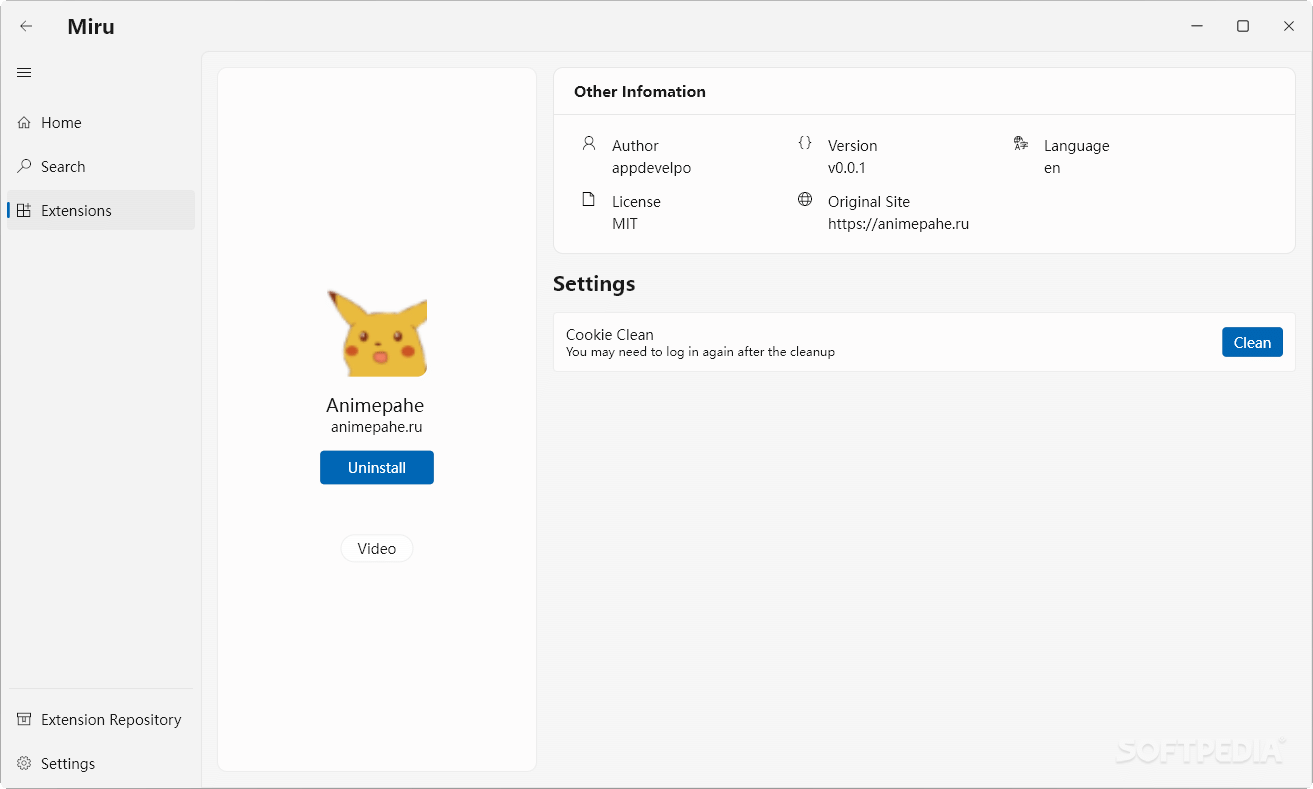Viewport: 1313px width, 789px height.
Task: Click the Version braces icon
Action: (x=805, y=143)
